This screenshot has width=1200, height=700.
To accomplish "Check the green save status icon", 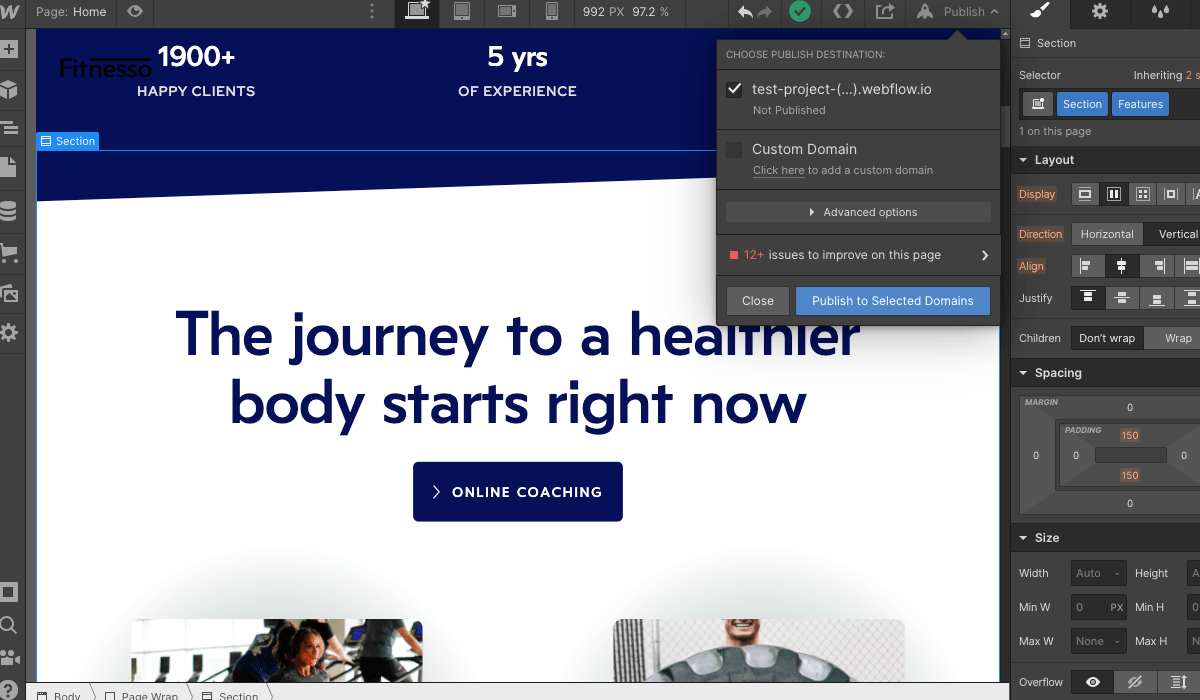I will pos(799,12).
